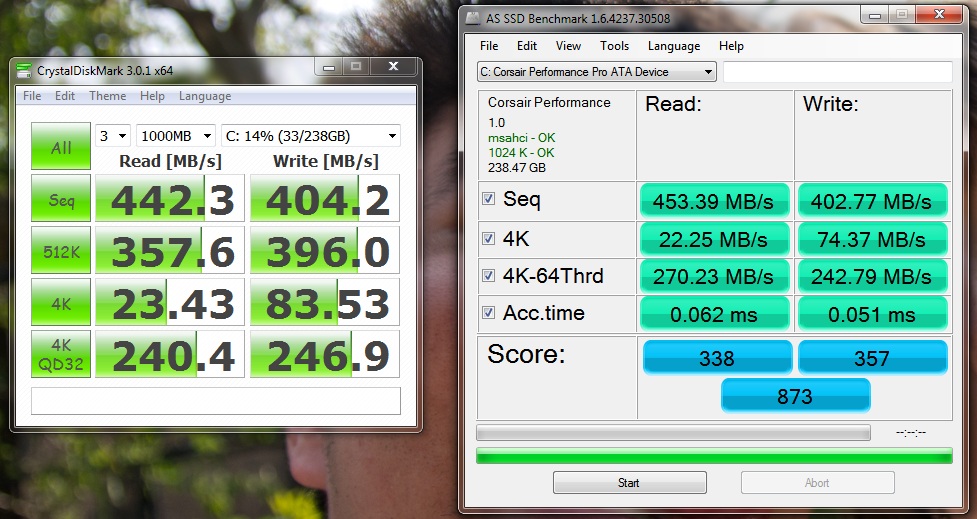This screenshot has width=977, height=519.
Task: Click 4K QD32 write result 246.9
Action: point(325,355)
